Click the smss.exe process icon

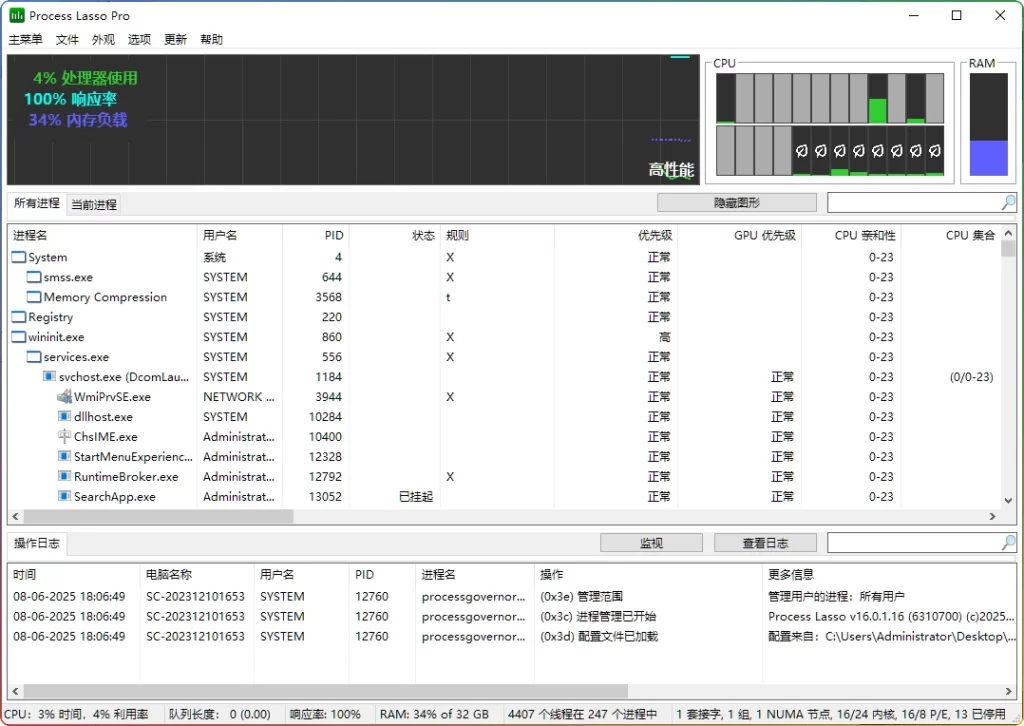(34, 277)
